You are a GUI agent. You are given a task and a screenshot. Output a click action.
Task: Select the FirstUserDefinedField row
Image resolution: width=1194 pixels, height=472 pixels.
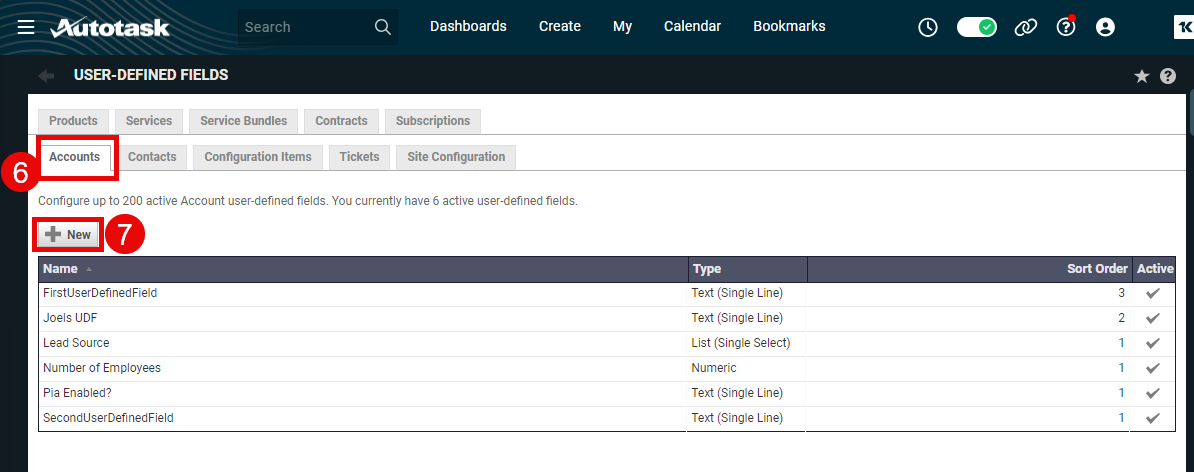(607, 293)
